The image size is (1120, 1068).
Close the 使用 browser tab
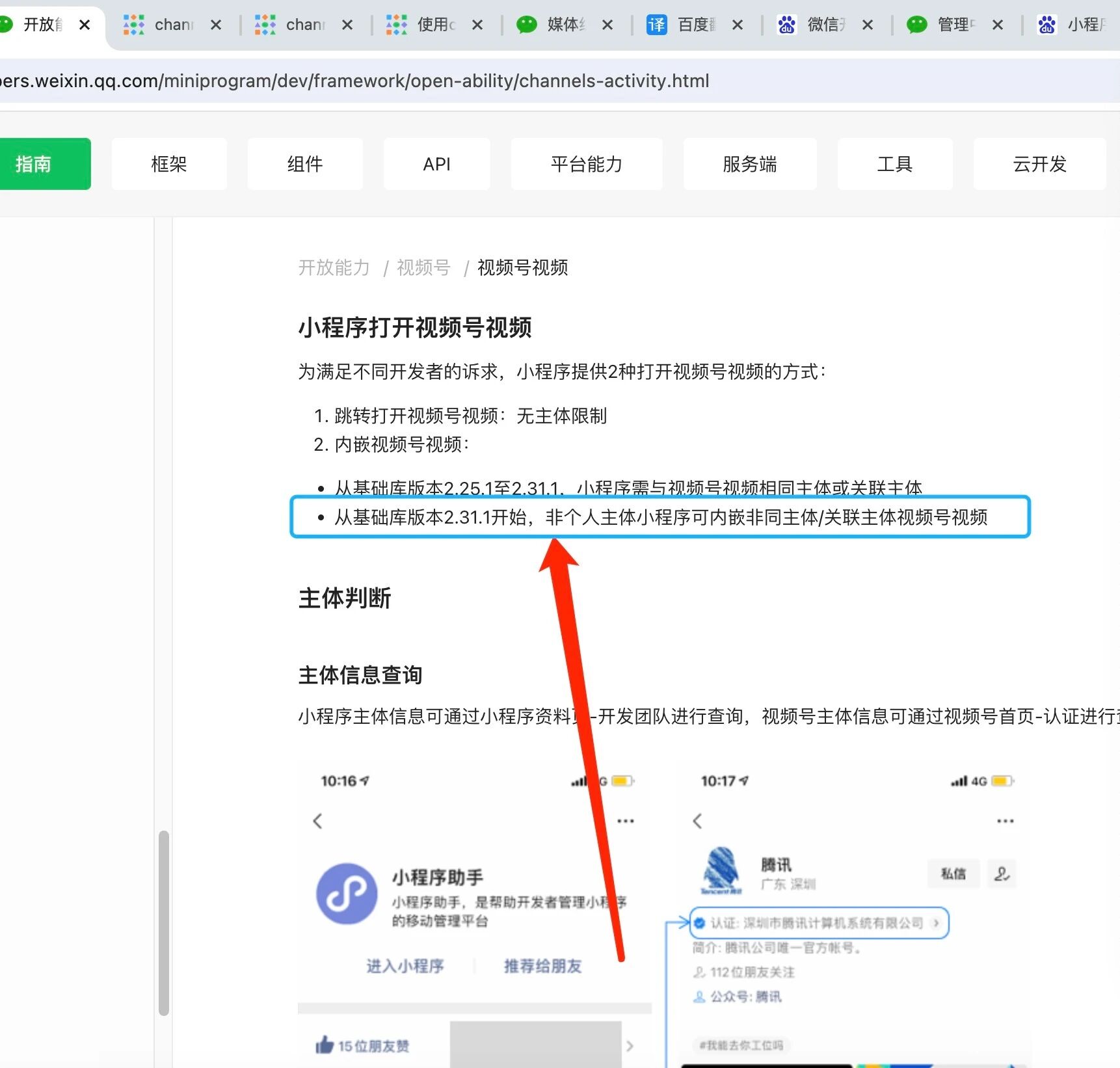477,25
